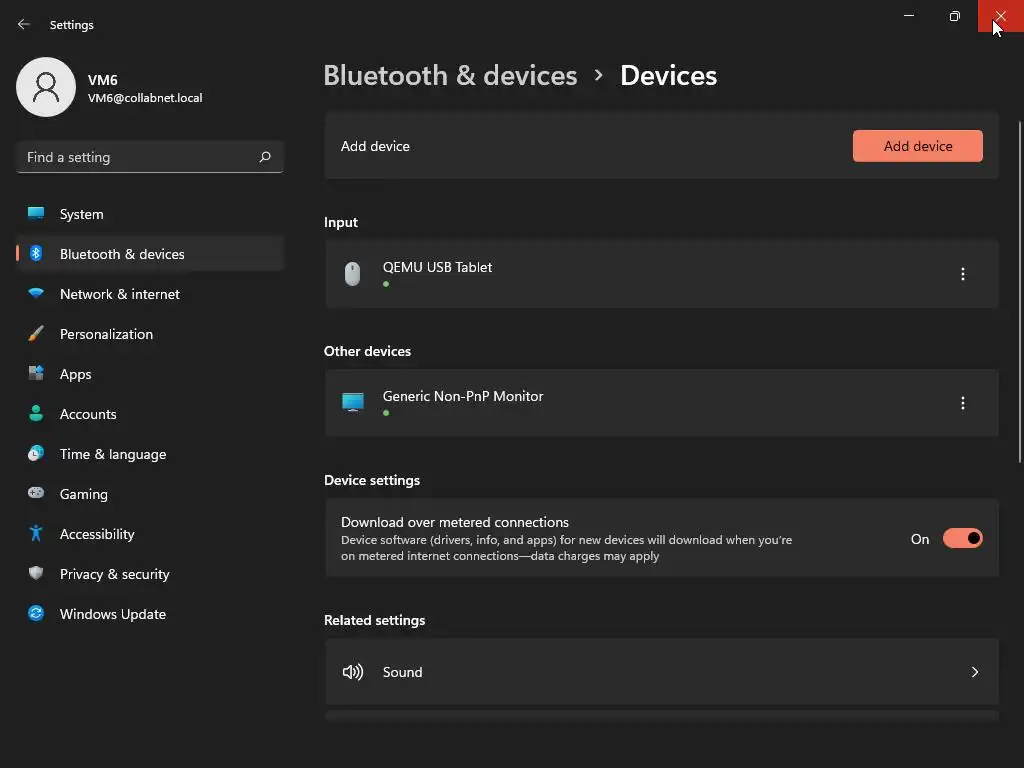Click the Personalization paintbrush icon
This screenshot has width=1024, height=768.
point(36,334)
